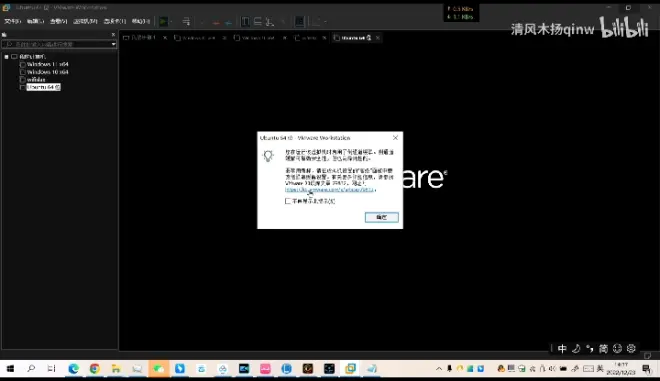
Task: Collapse the My Computer tree node
Action: tap(6, 56)
